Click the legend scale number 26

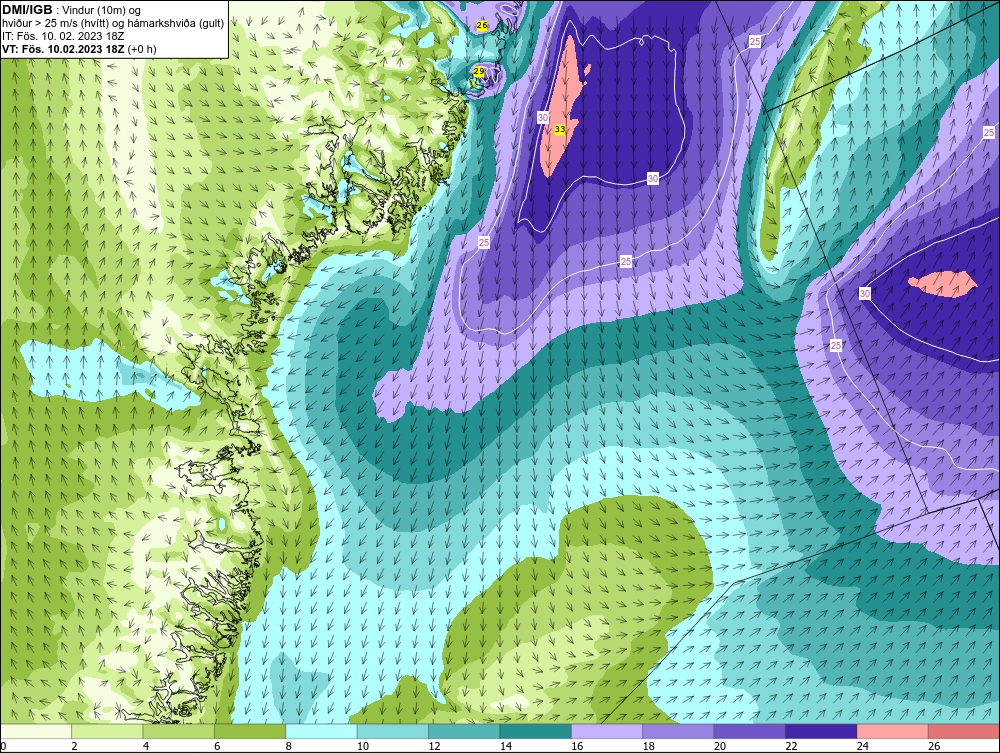[934, 746]
